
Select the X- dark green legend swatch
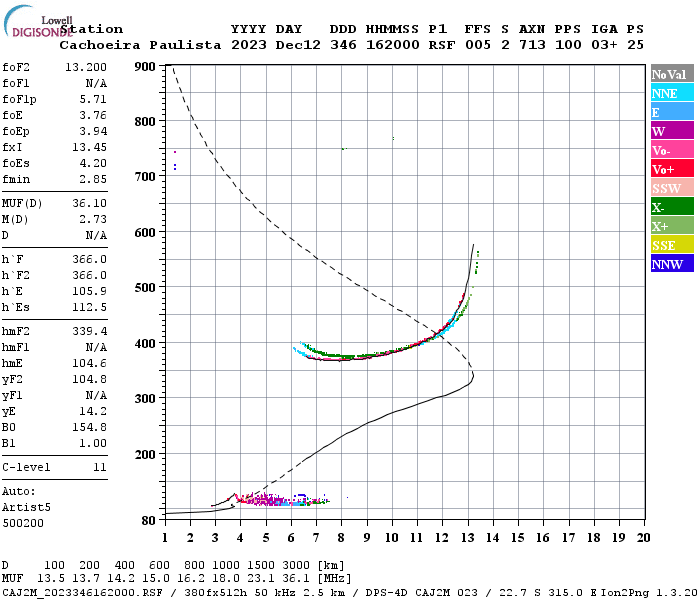[672, 207]
